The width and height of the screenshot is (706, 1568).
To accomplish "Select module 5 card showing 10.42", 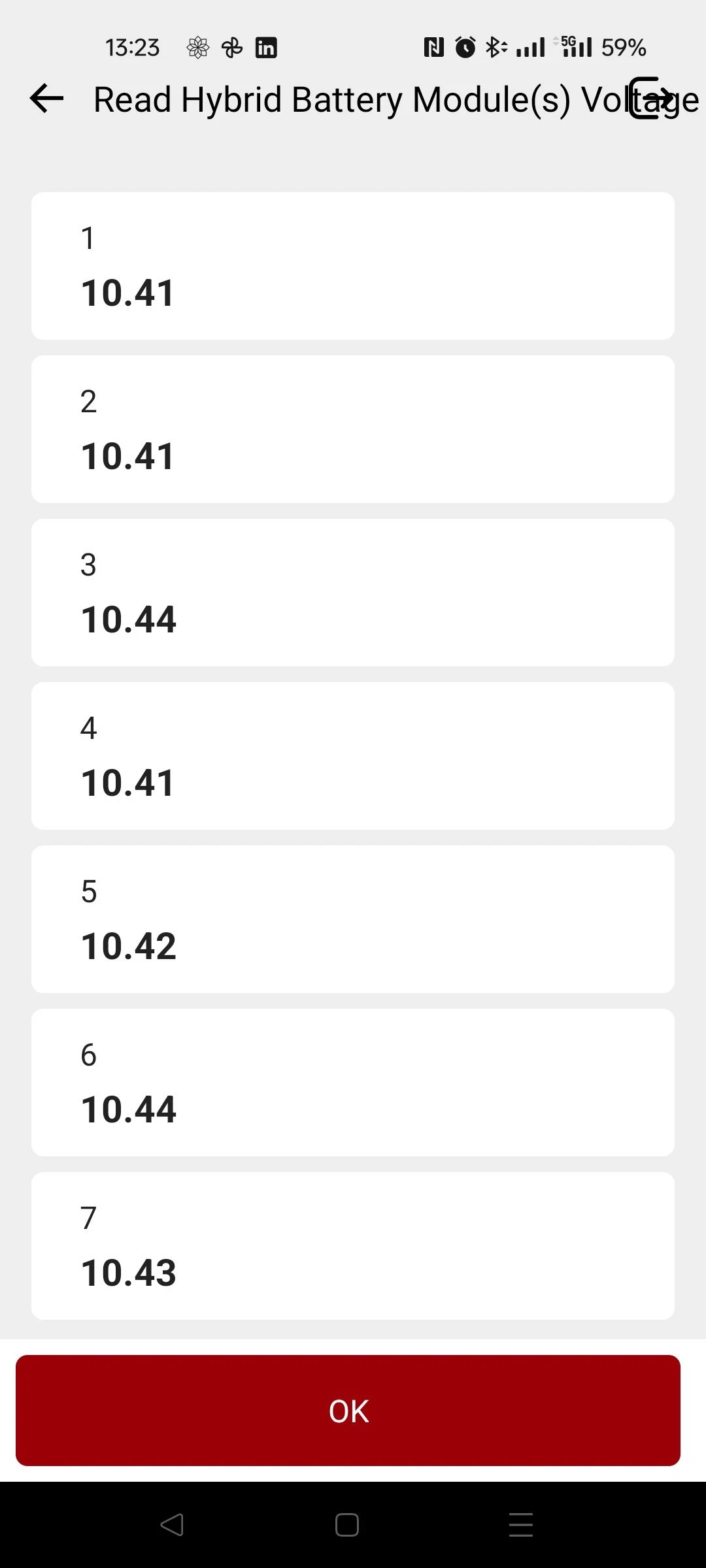I will tap(353, 919).
